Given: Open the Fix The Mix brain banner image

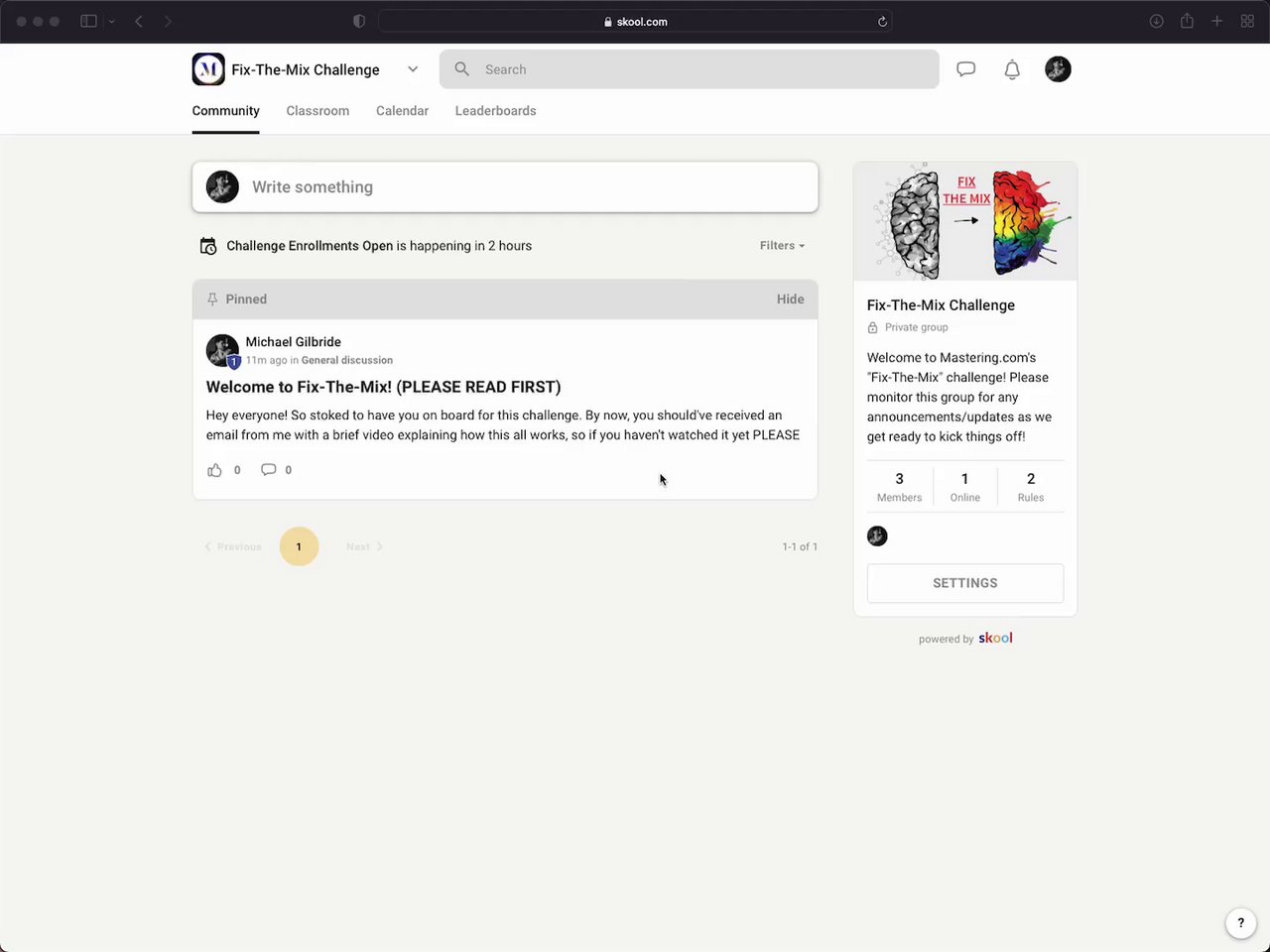Looking at the screenshot, I should (x=965, y=221).
